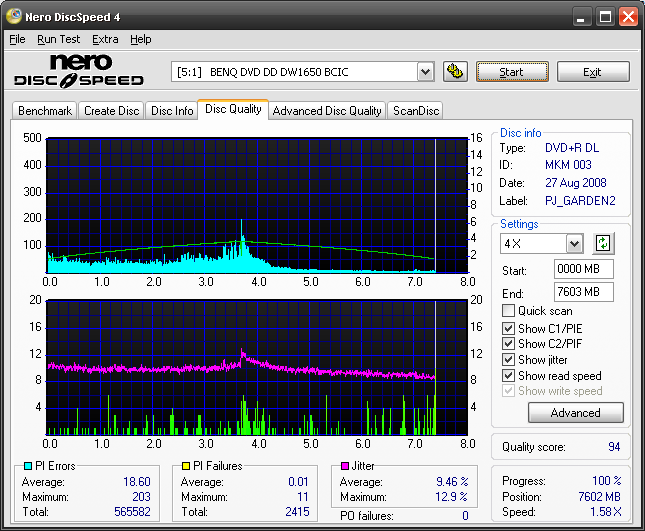Click the nero DiscSpeed logo

click(79, 71)
